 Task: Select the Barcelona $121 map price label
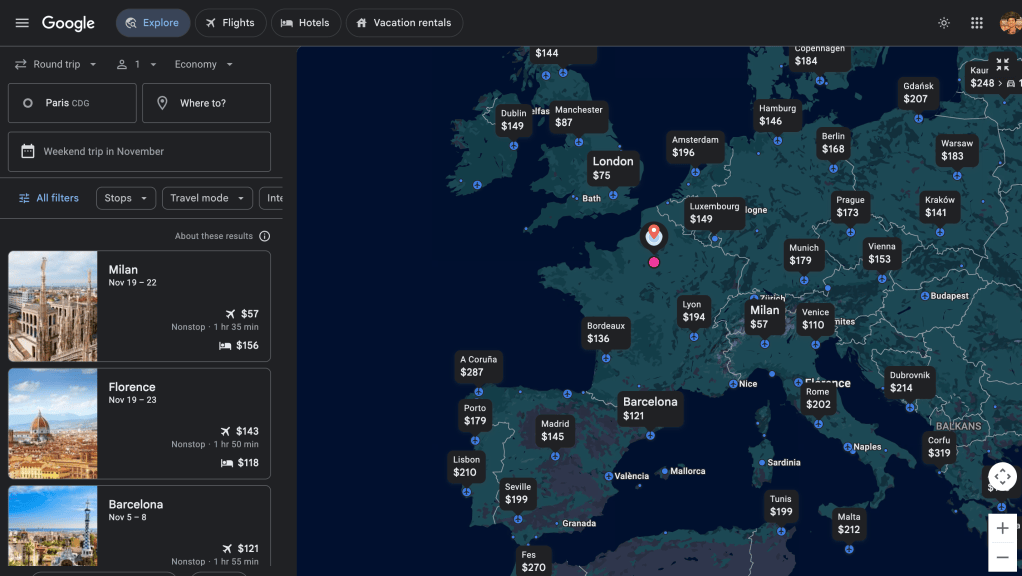click(650, 409)
